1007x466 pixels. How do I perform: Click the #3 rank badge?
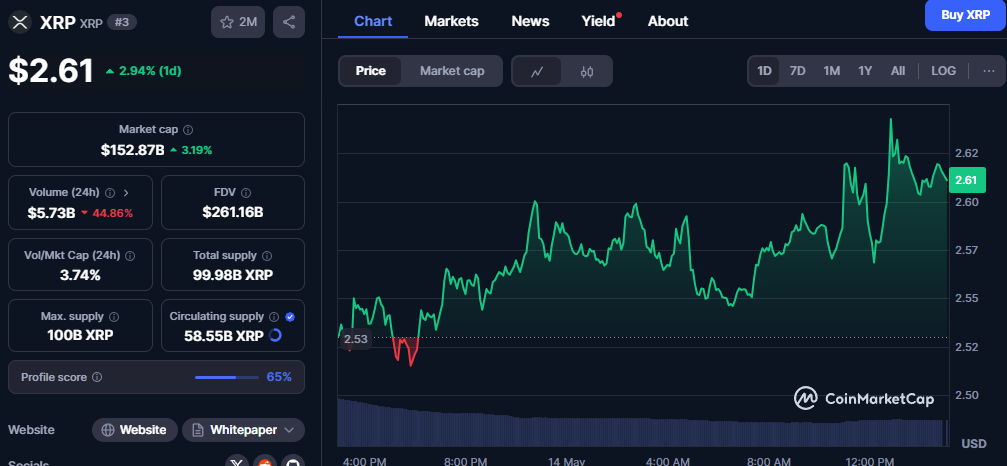pyautogui.click(x=121, y=22)
